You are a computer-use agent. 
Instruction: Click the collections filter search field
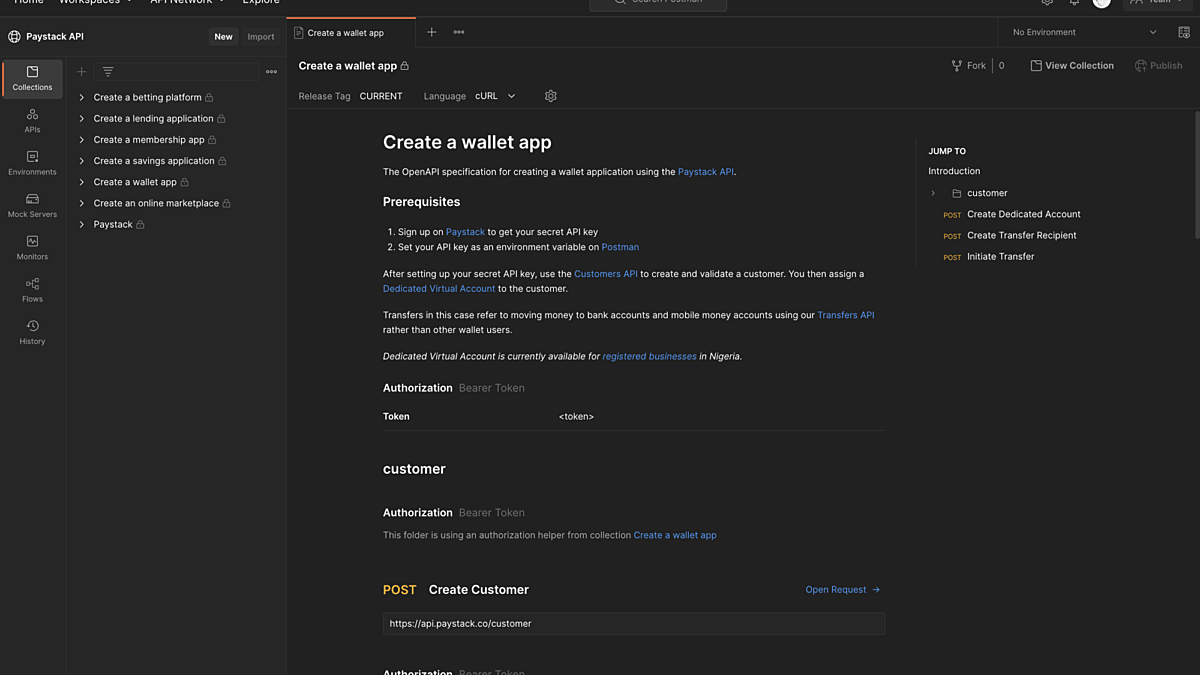pos(177,72)
